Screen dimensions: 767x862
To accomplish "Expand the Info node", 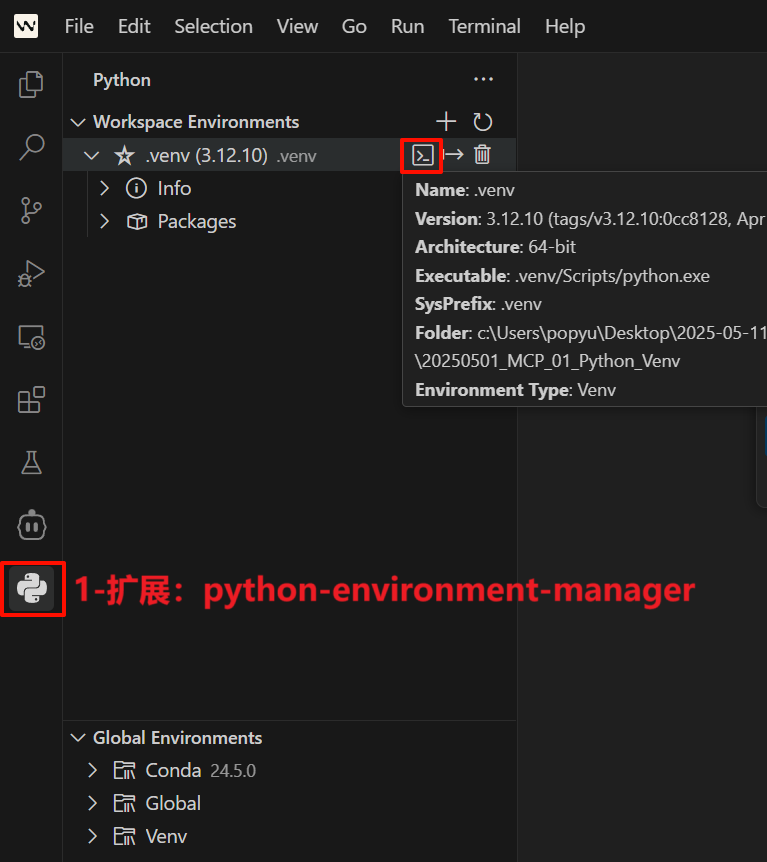I will coord(104,189).
